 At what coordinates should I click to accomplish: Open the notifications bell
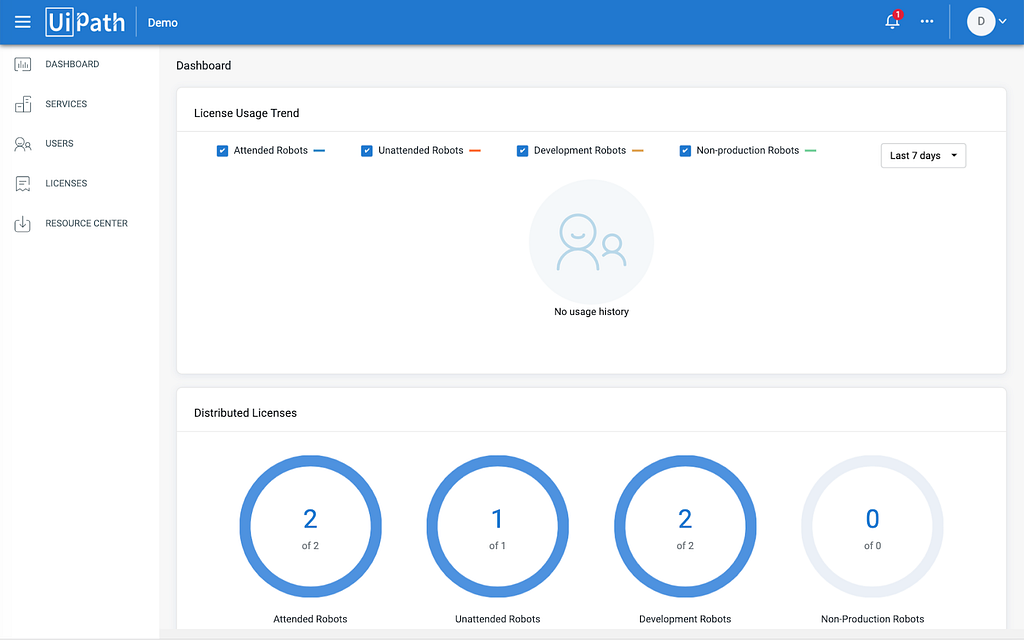[892, 21]
